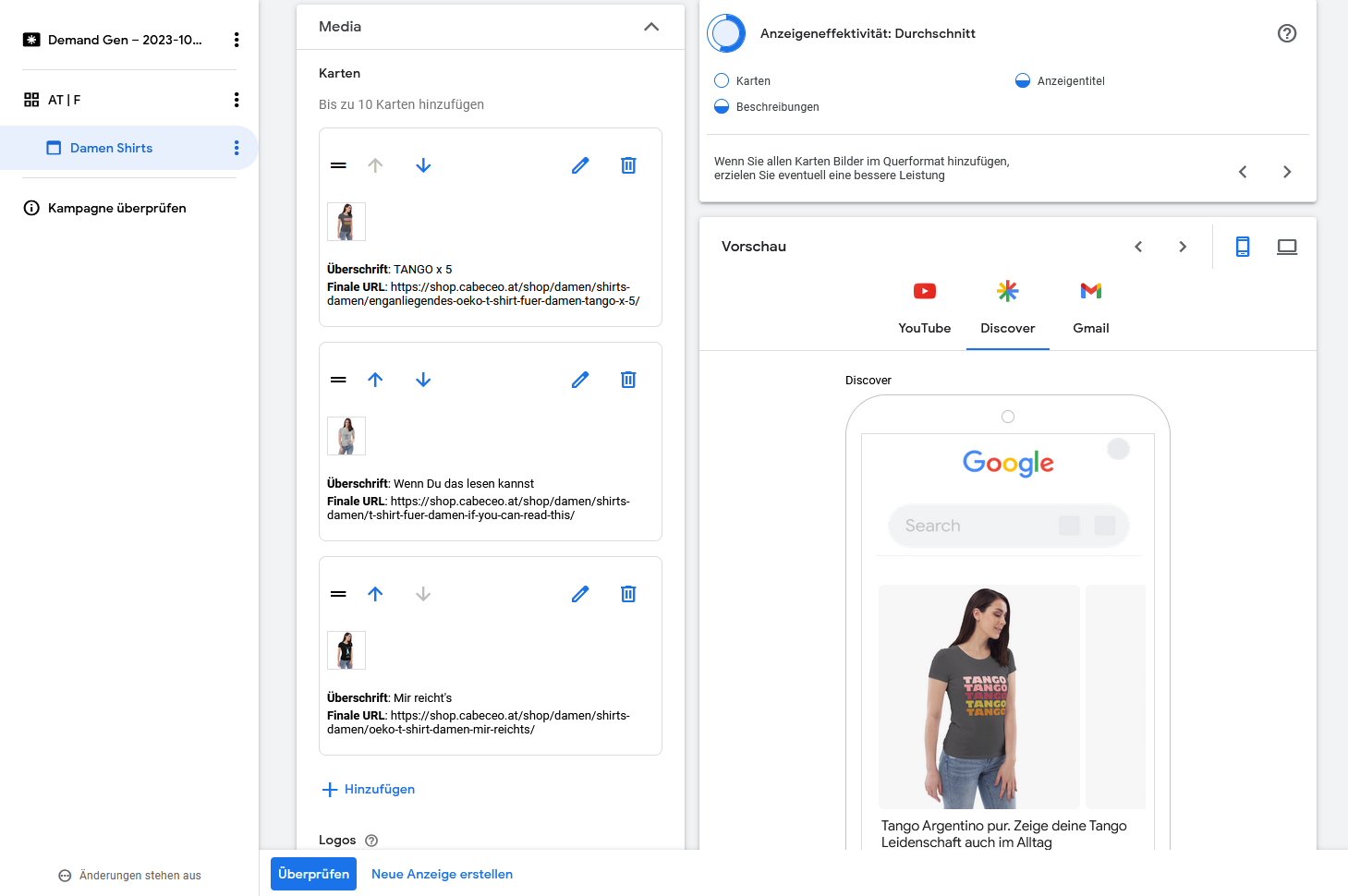Edit the 'Mir reicht's' card
1348x896 pixels.
(x=580, y=594)
